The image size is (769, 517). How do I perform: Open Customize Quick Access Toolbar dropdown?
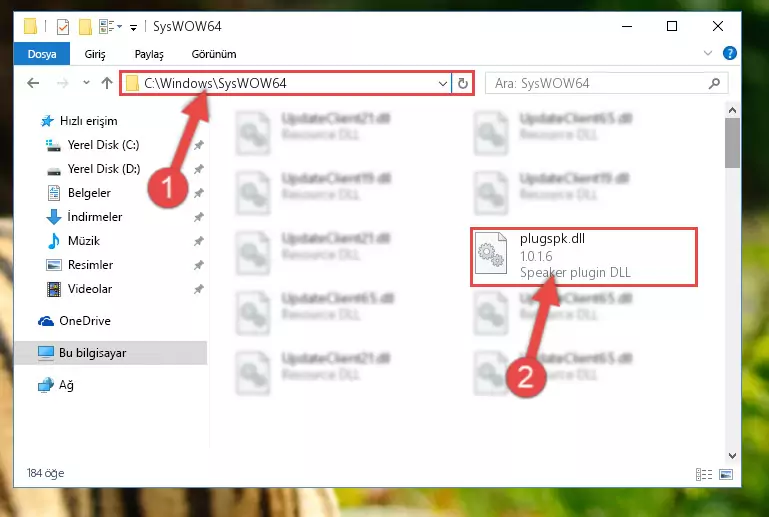pos(133,27)
